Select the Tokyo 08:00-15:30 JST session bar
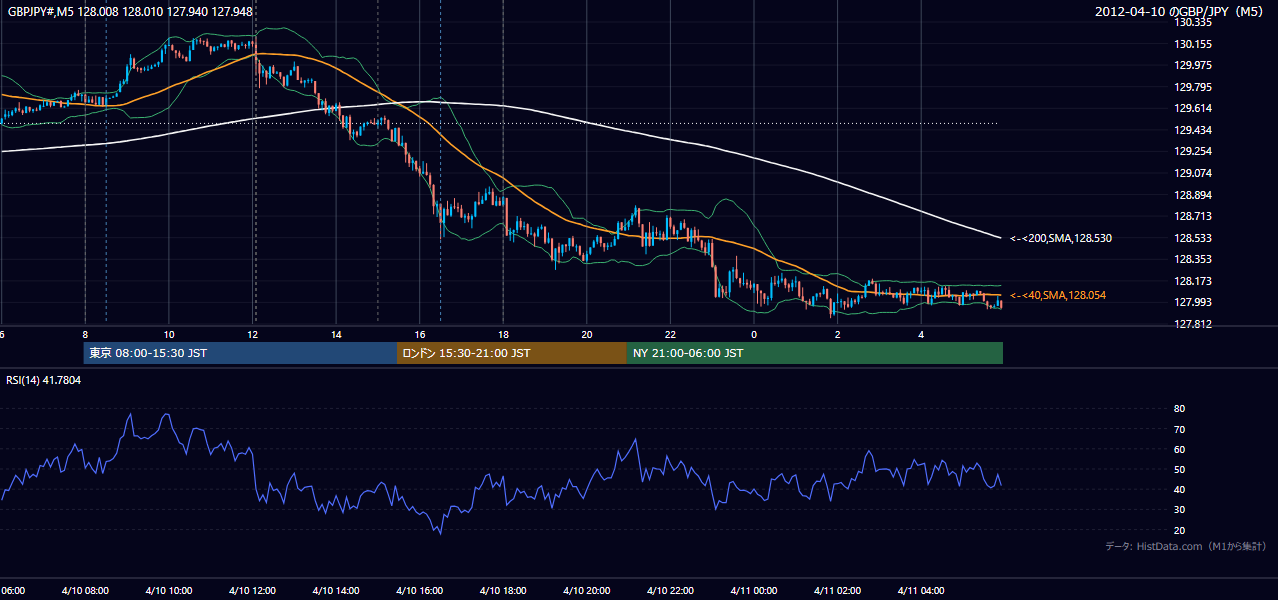1278x600 pixels. tap(240, 353)
